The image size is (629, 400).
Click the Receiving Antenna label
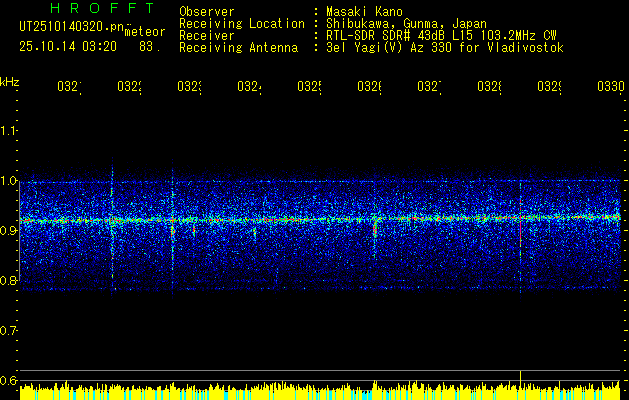point(238,48)
